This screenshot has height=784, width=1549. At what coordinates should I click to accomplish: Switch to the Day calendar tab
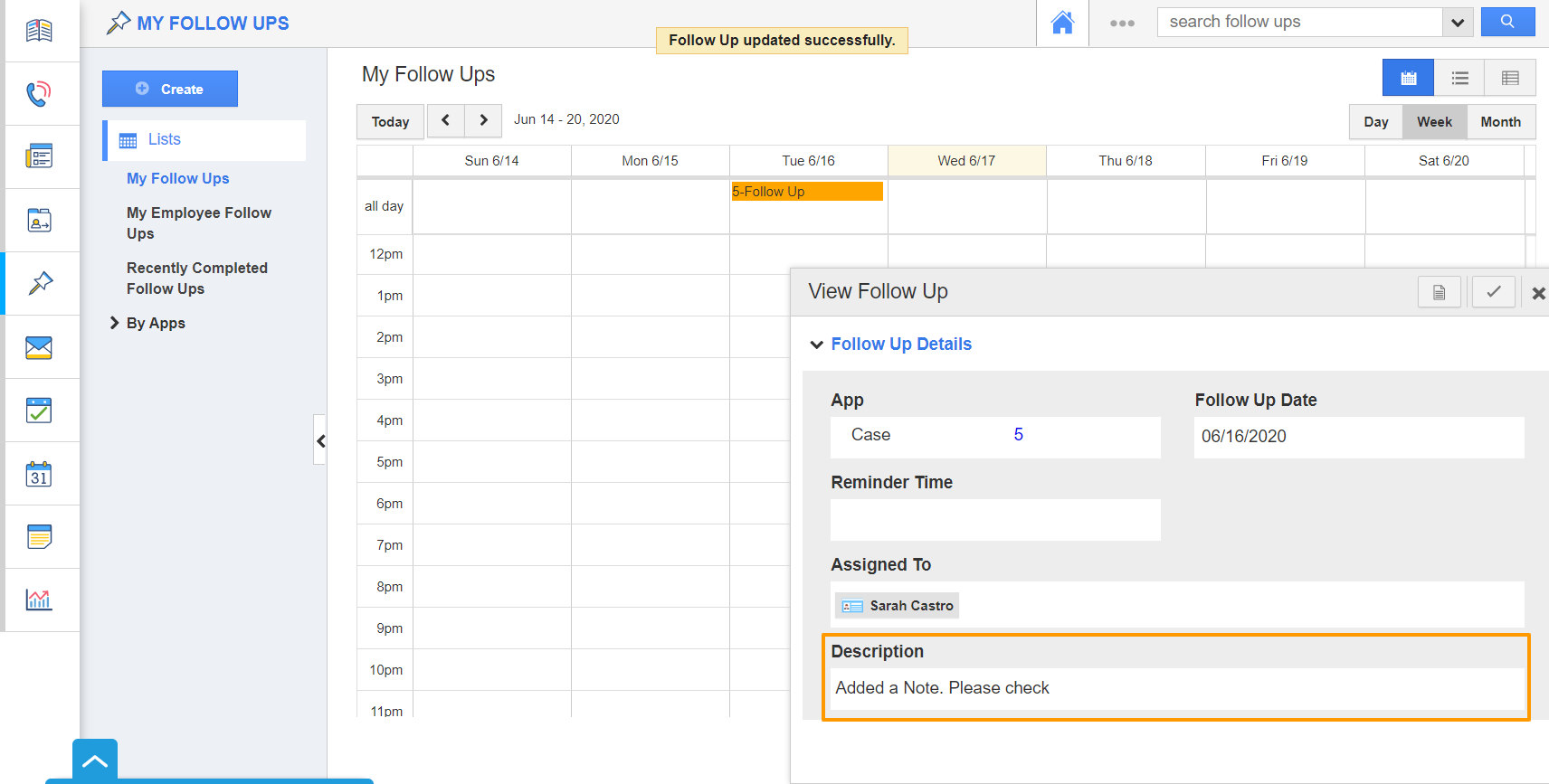1375,122
